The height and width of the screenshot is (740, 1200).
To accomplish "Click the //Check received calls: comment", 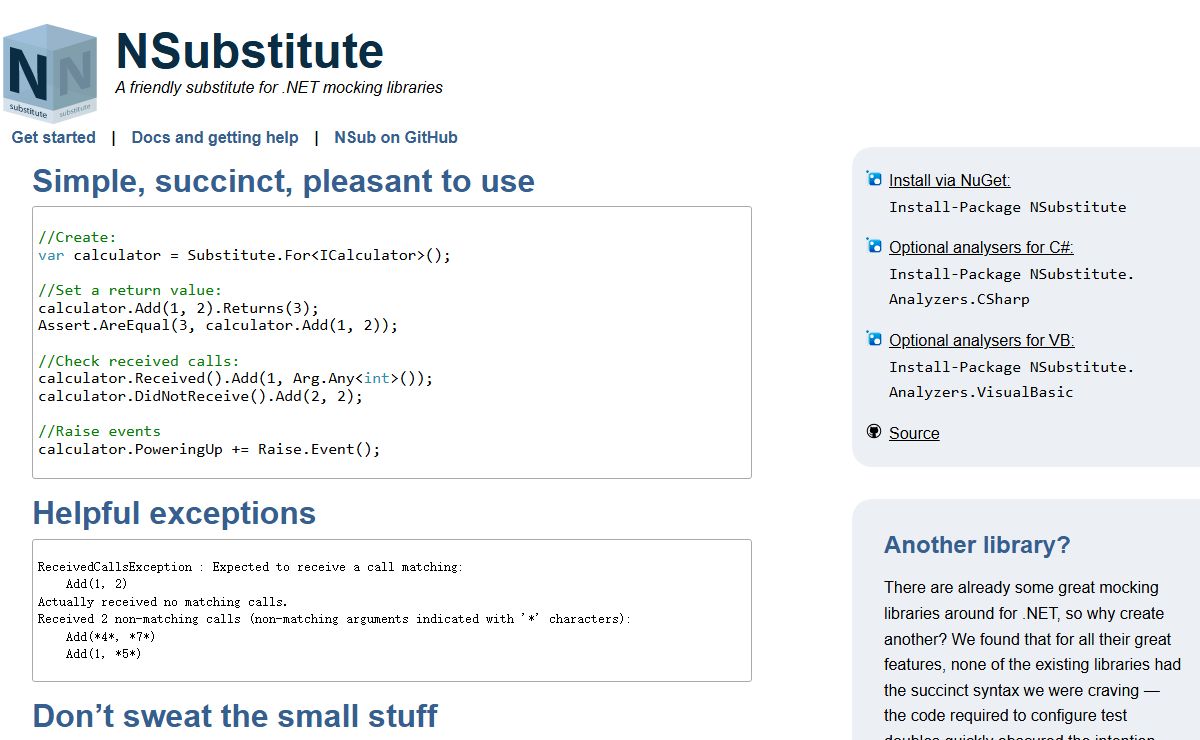I will pos(139,360).
